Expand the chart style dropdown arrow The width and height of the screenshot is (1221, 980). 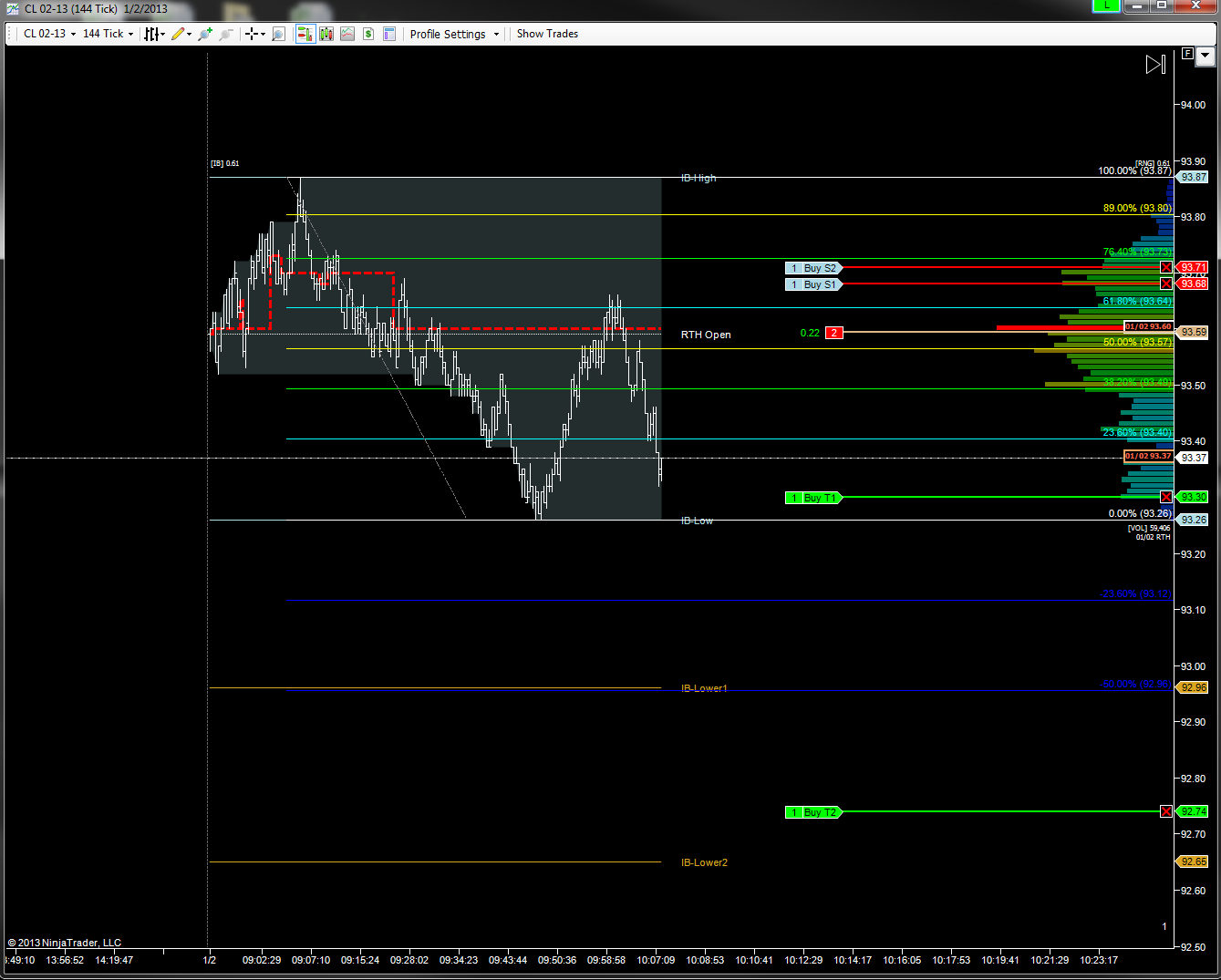click(x=163, y=35)
